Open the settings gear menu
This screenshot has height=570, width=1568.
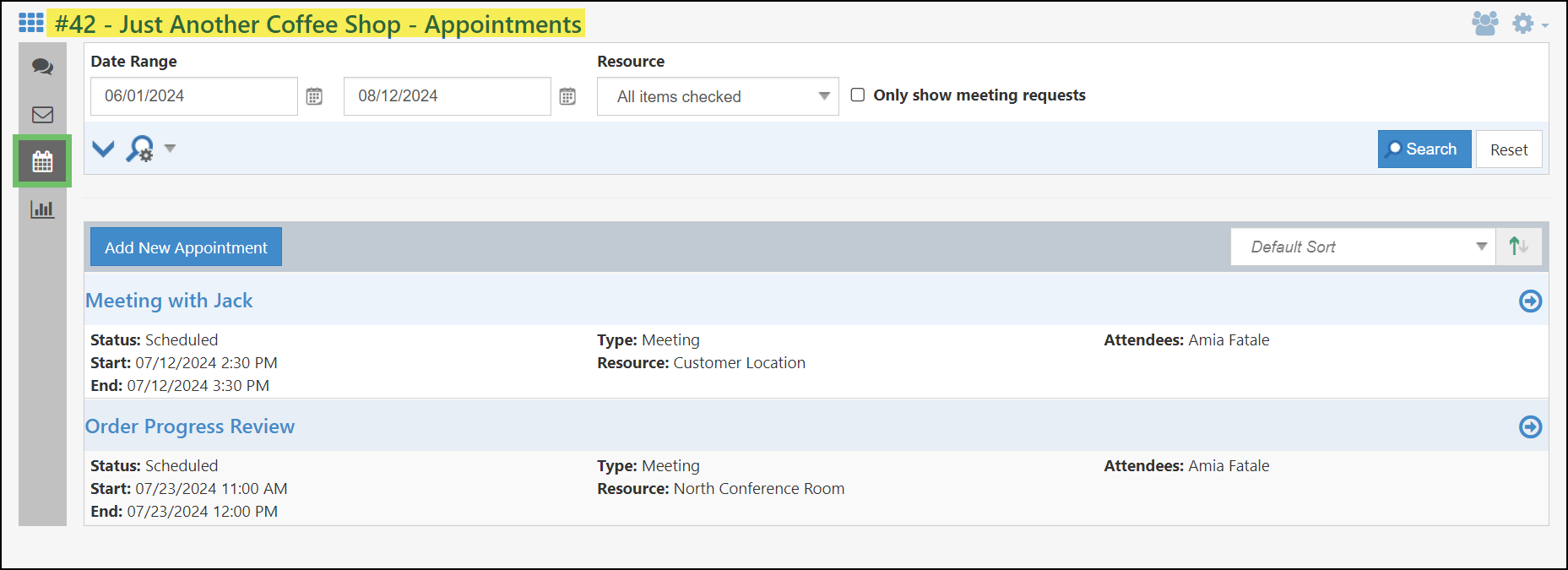1529,23
